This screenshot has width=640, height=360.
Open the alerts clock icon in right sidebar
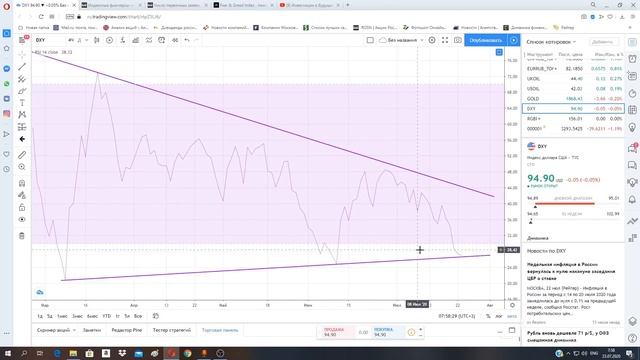[x=632, y=58]
